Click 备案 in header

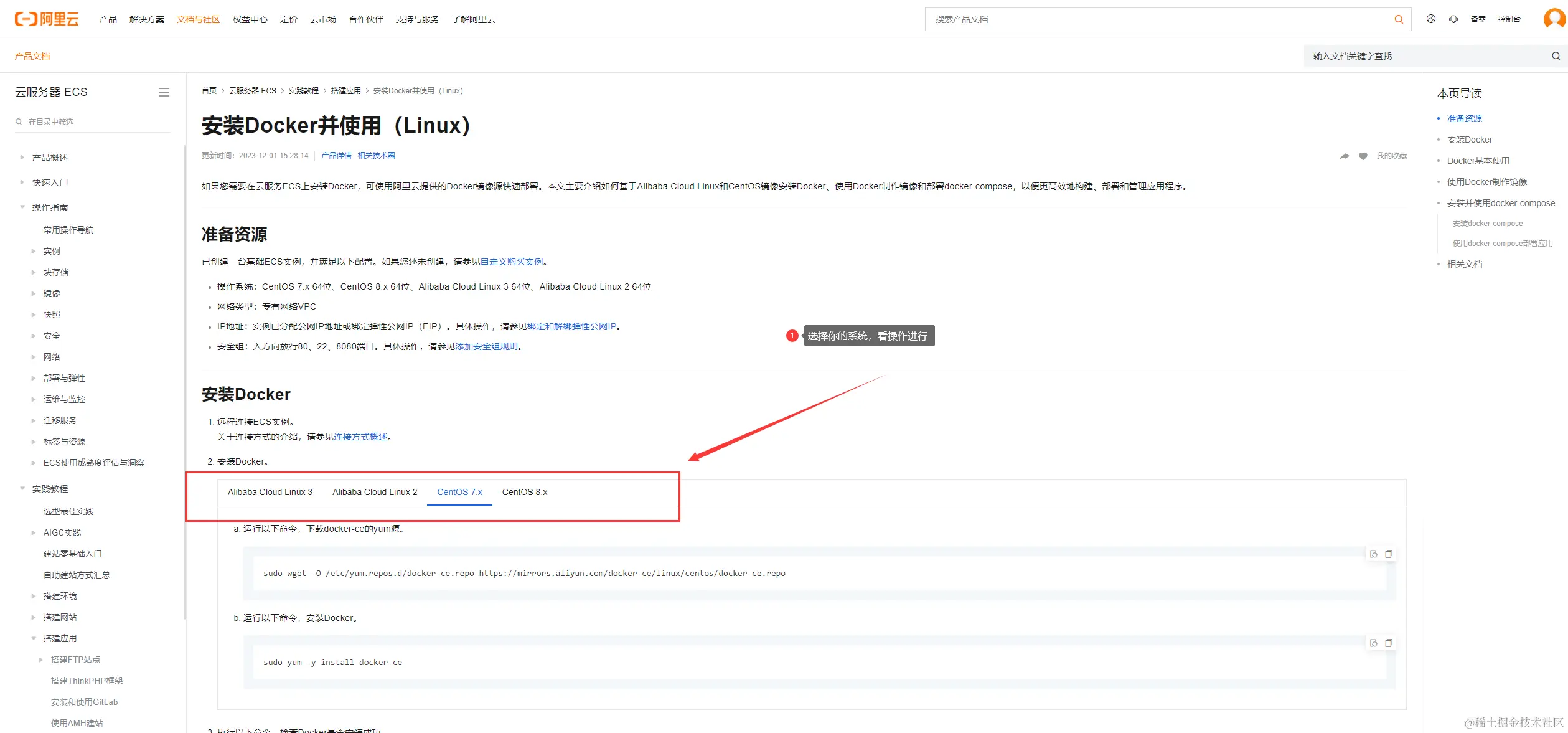tap(1478, 19)
